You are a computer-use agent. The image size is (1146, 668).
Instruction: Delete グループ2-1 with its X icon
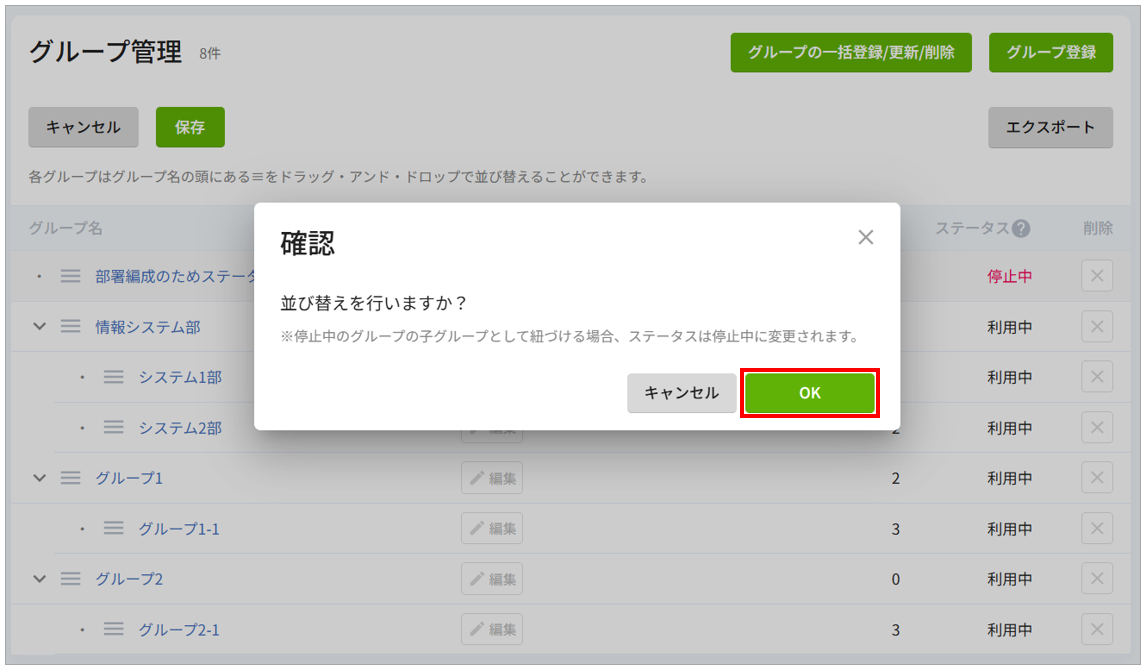coord(1097,629)
